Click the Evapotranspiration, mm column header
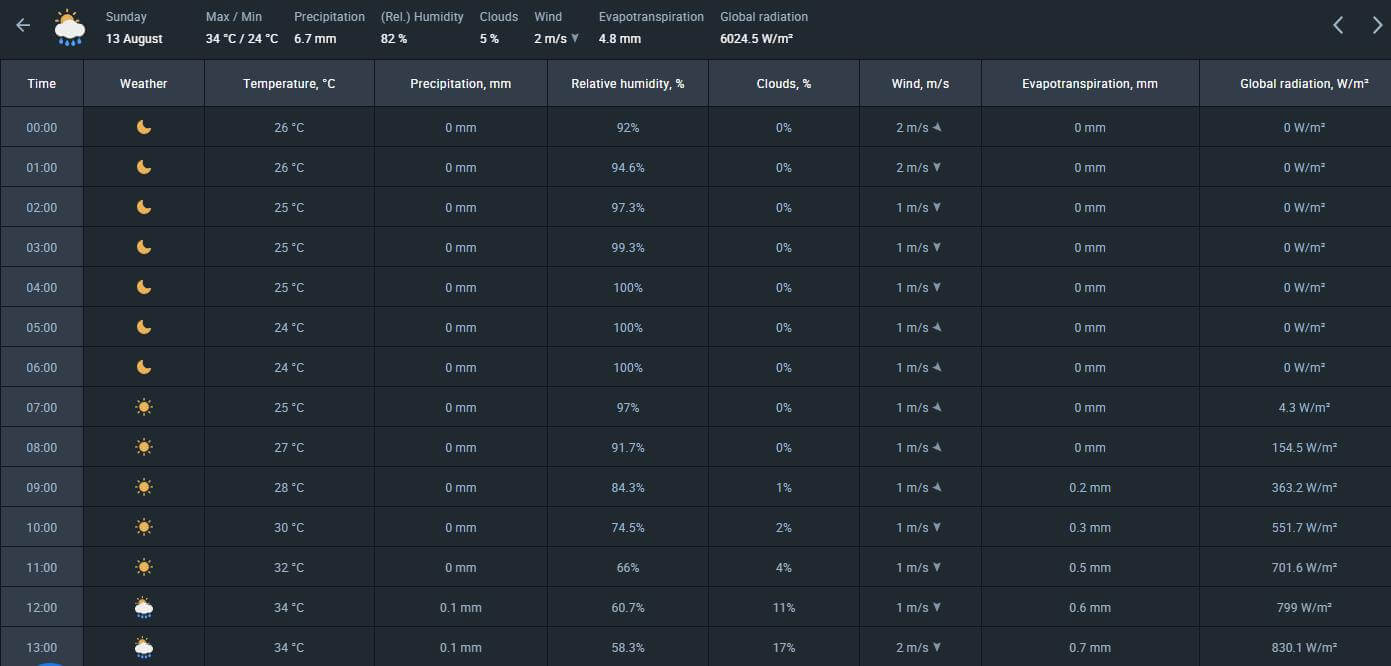Screen dimensions: 1391x666 (x=1090, y=83)
